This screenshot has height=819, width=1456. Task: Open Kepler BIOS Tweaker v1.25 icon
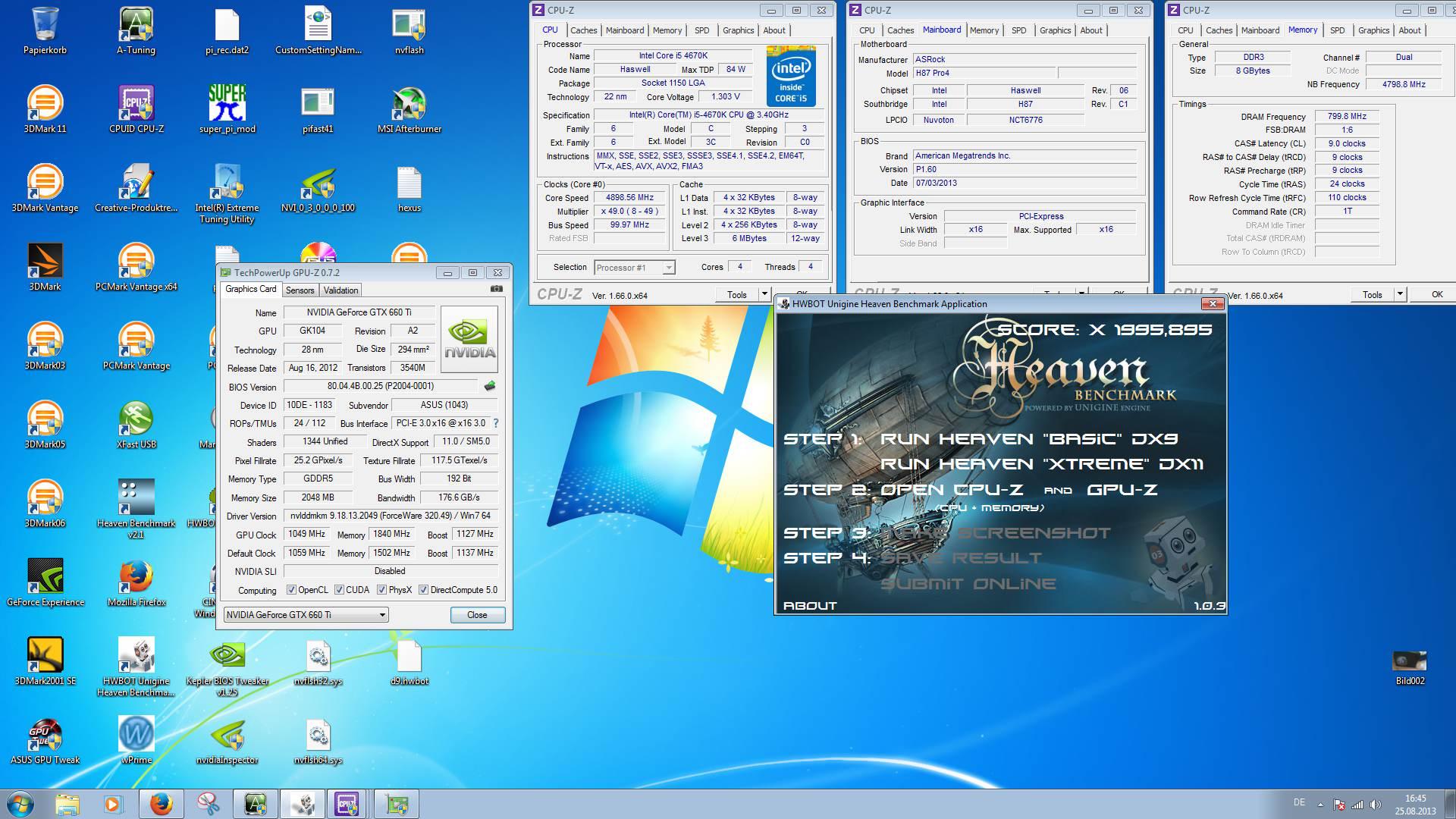(227, 667)
